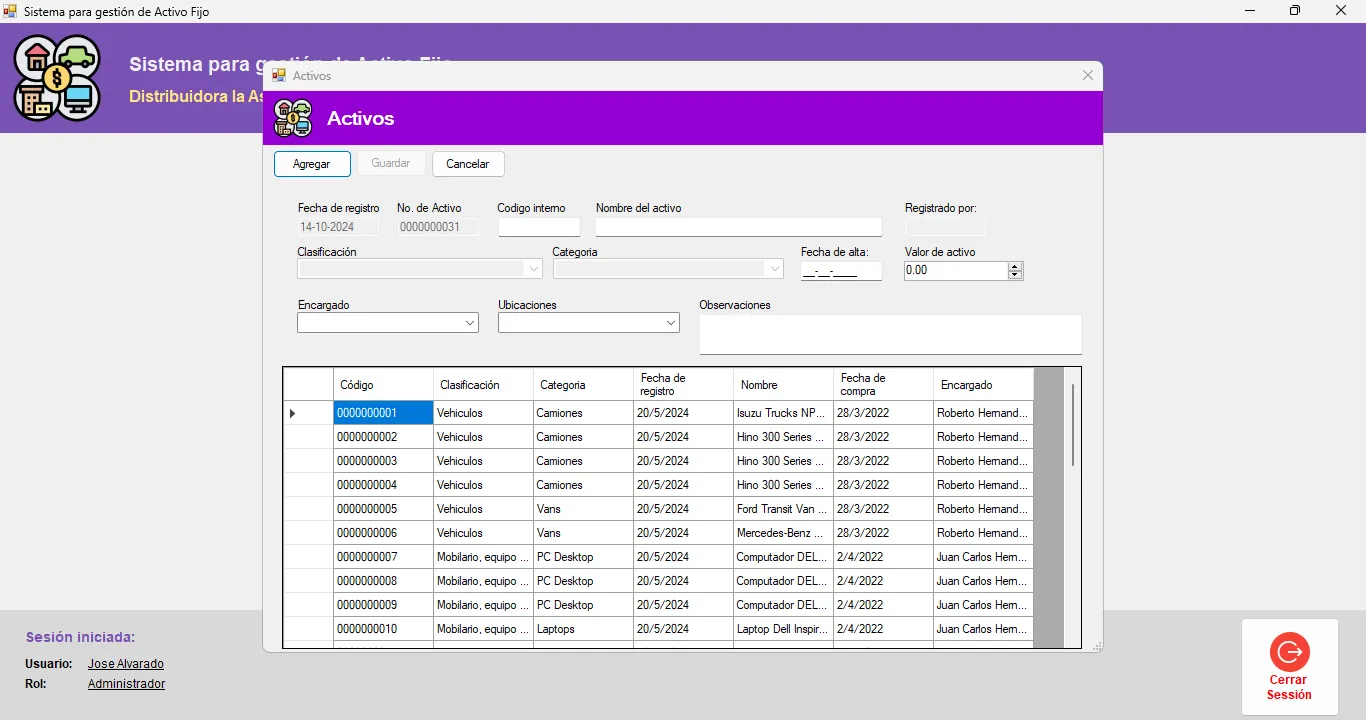The image size is (1366, 720).
Task: Click the main window logo icon
Action: click(x=57, y=78)
